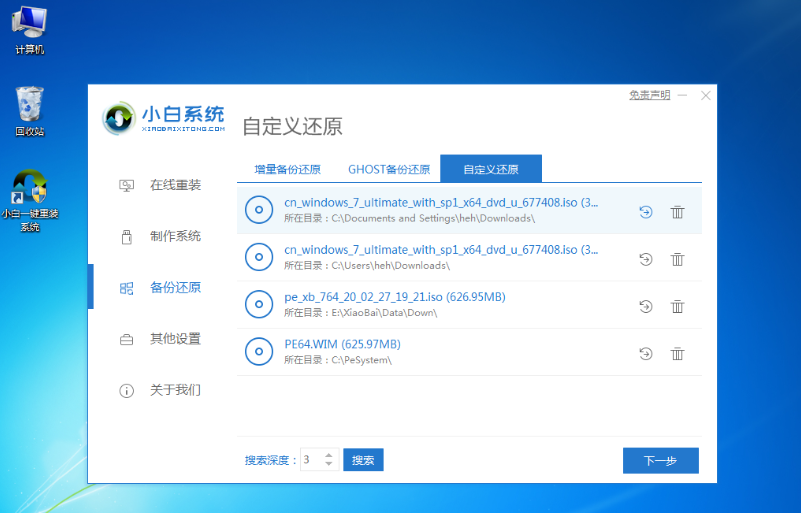Delete the PE64.WIM entry
The height and width of the screenshot is (513, 801).
[x=677, y=353]
